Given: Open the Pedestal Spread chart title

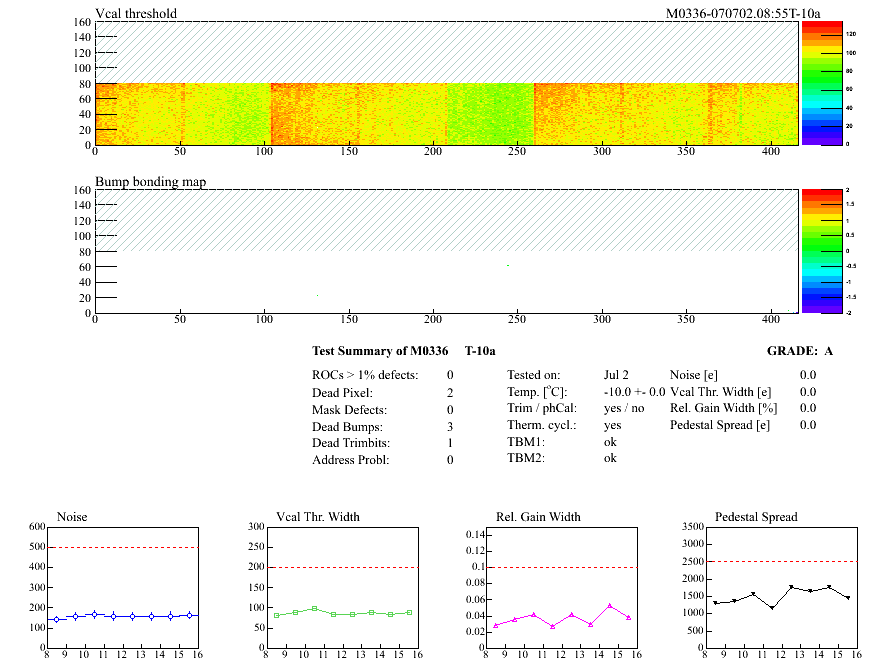Looking at the screenshot, I should coord(757,516).
